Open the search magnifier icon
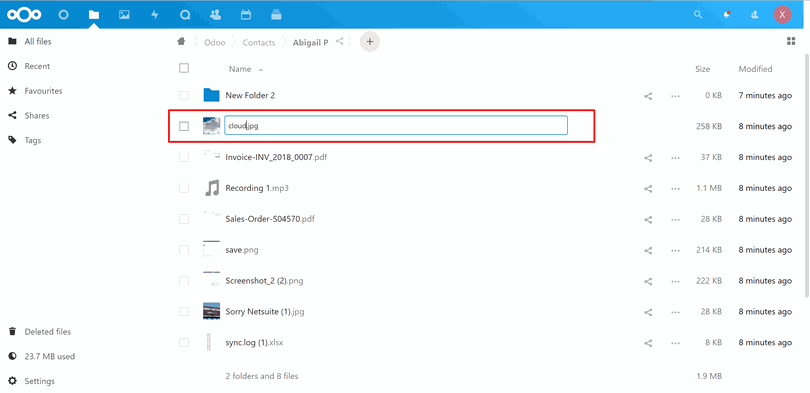The width and height of the screenshot is (810, 393). pyautogui.click(x=698, y=15)
